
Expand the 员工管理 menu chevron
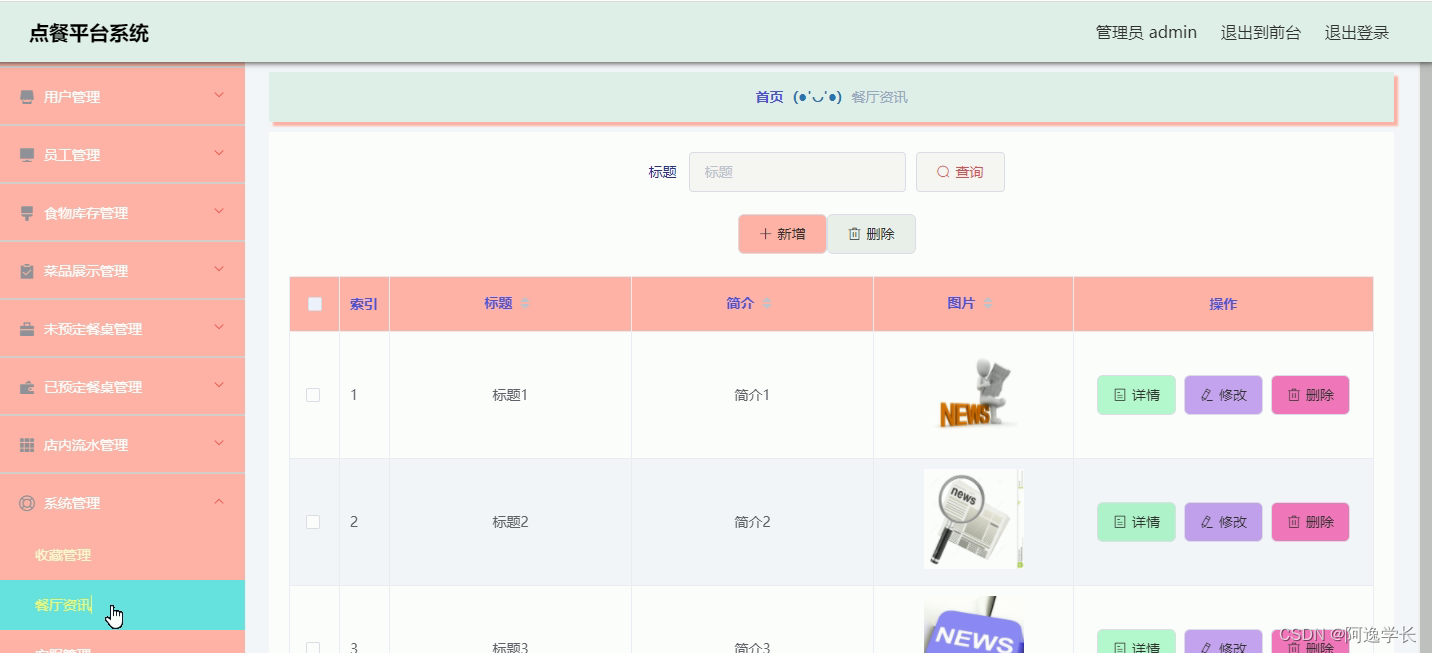click(219, 153)
